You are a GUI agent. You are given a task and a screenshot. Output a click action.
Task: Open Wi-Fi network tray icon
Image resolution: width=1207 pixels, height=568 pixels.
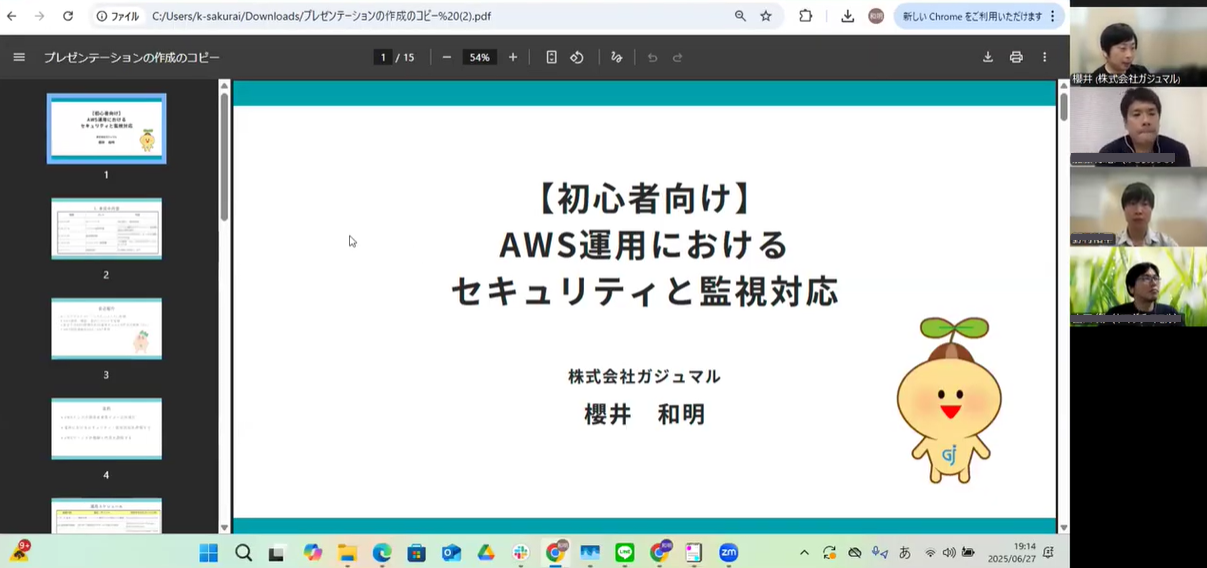pyautogui.click(x=930, y=553)
